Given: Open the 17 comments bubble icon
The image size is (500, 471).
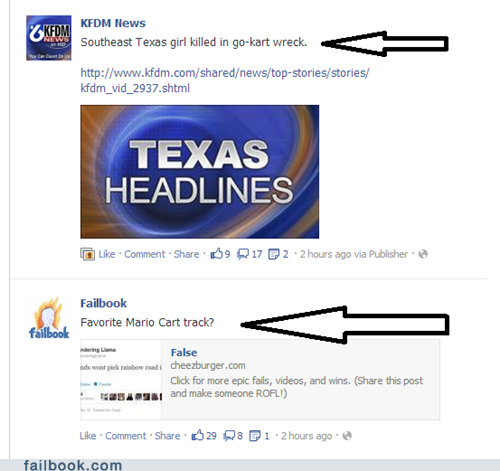Looking at the screenshot, I should click(243, 254).
